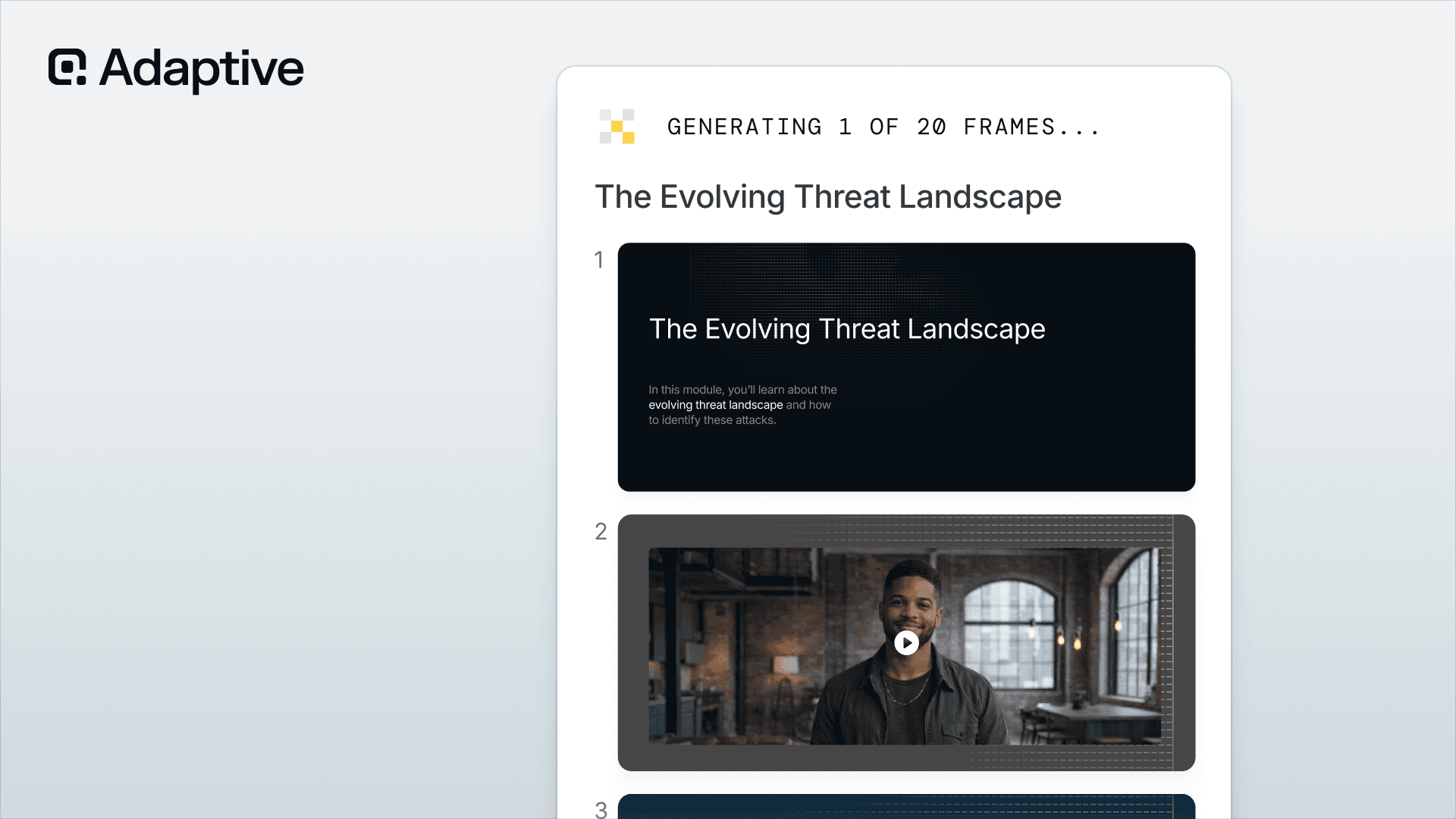
Task: Click the frame number 2 label
Action: coord(601,532)
